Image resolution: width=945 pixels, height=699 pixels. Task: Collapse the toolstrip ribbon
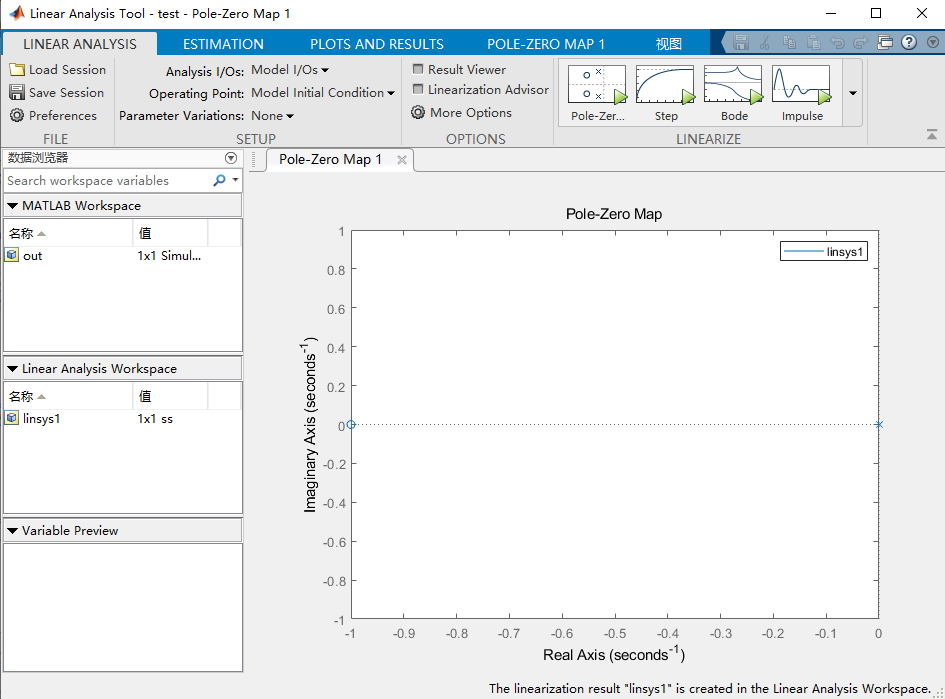[932, 134]
